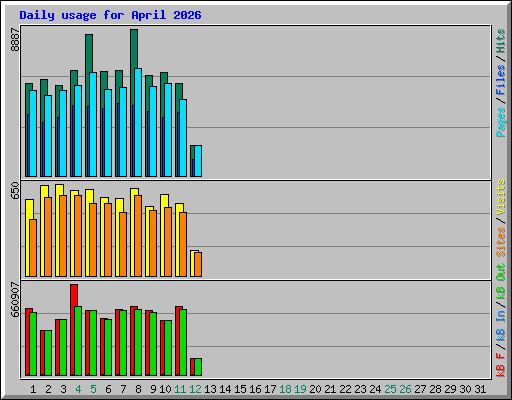Click the "Daily usage for April 2026" title
Screen dimensions: 512x400
110,16
